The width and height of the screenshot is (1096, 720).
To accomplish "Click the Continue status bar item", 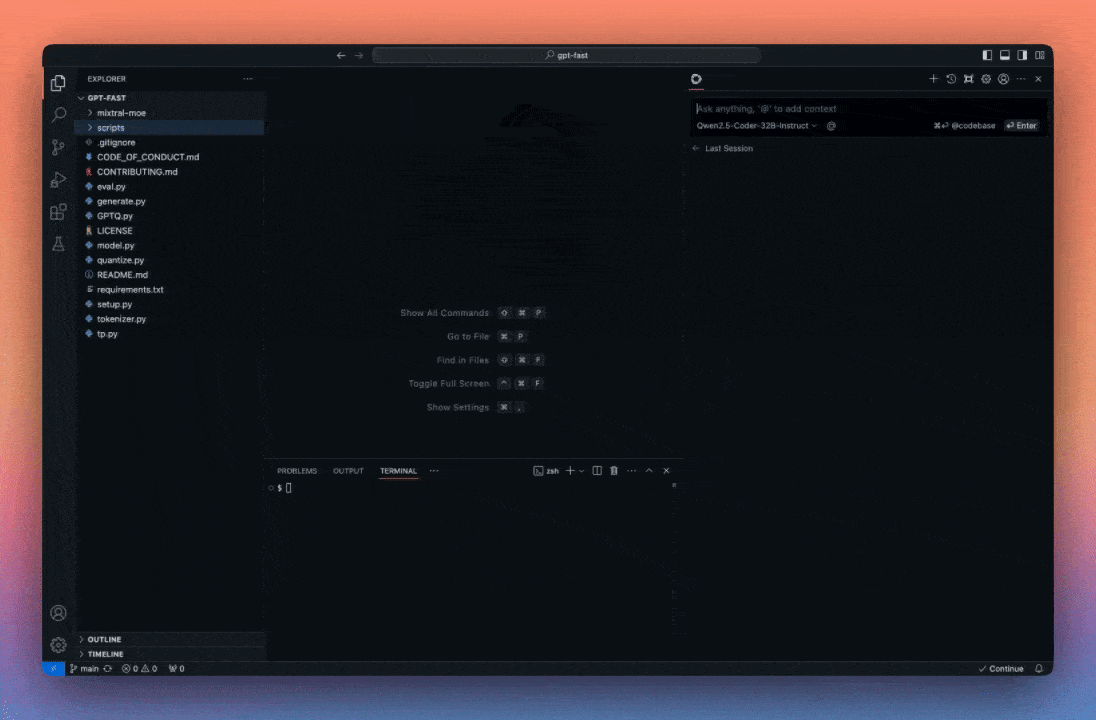I will pos(1001,669).
